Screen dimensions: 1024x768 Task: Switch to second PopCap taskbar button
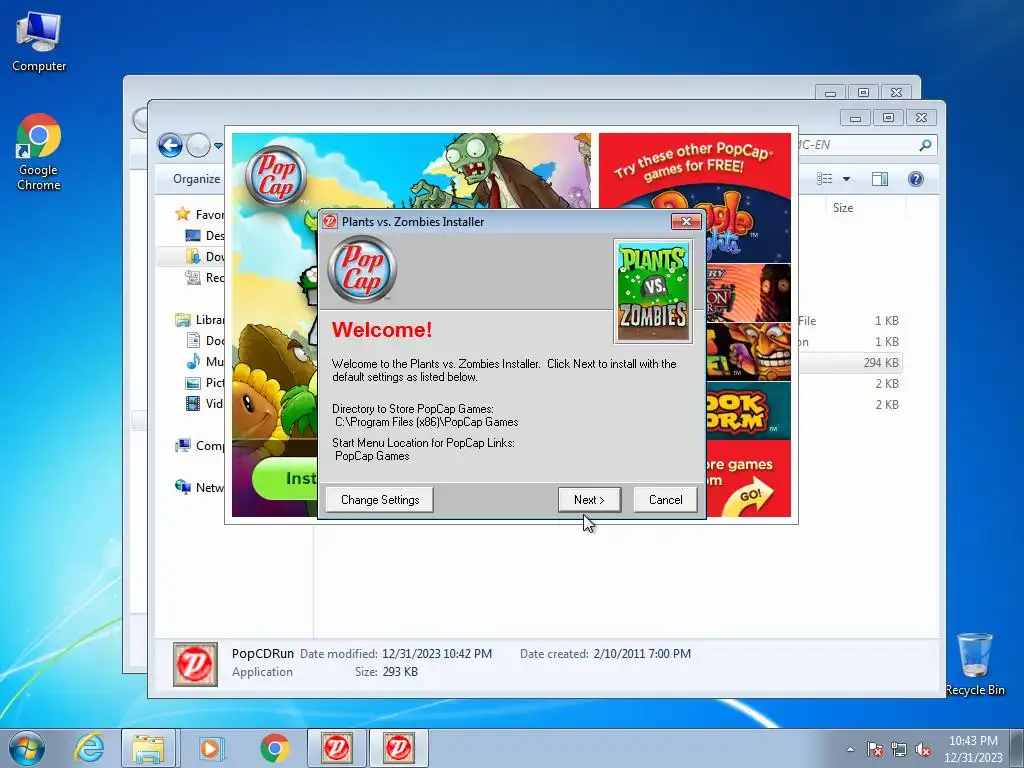pyautogui.click(x=398, y=748)
